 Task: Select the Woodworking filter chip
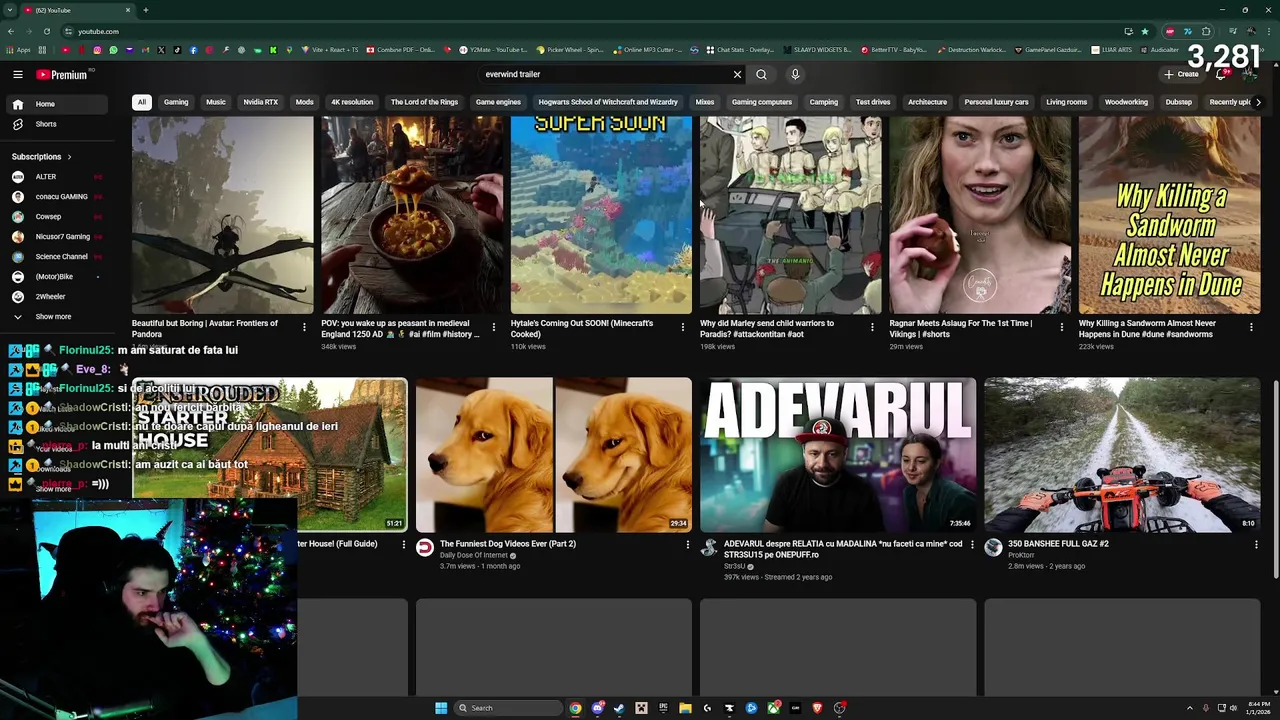click(1126, 102)
